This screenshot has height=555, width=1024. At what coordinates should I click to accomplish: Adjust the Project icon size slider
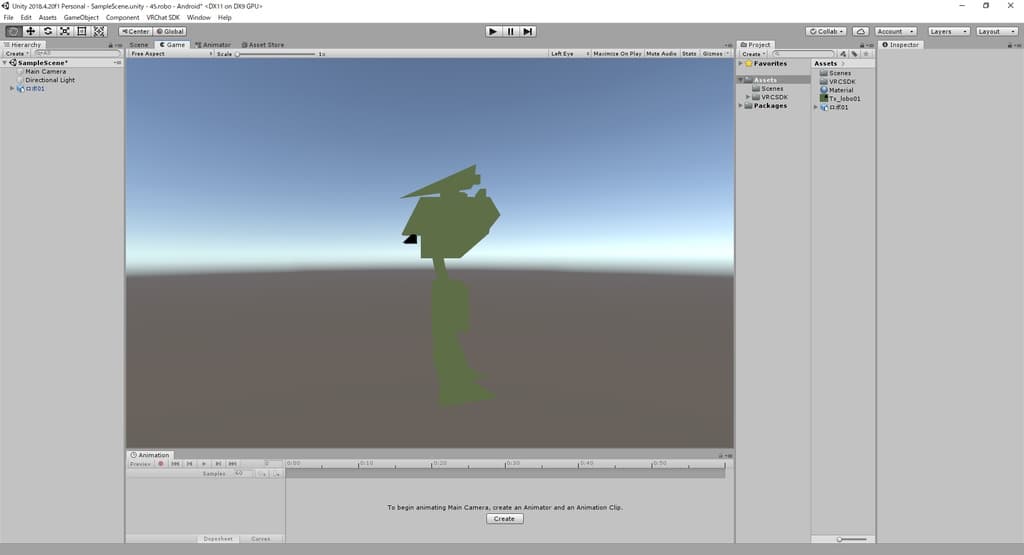[x=852, y=539]
